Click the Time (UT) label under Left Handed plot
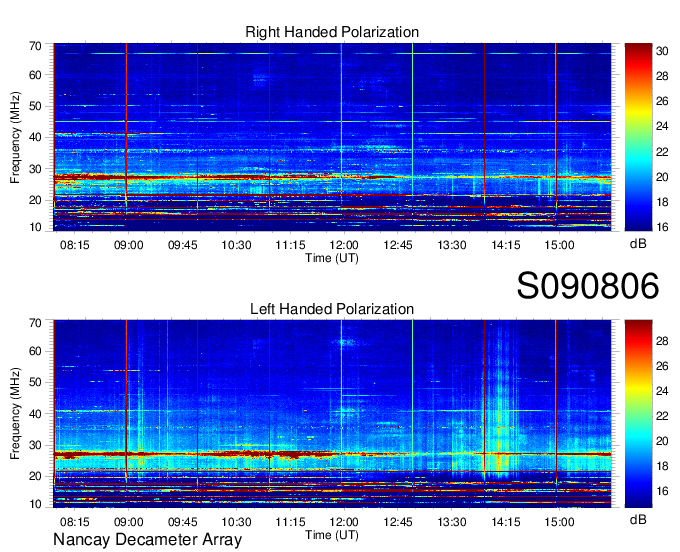This screenshot has height=552, width=680. 332,535
